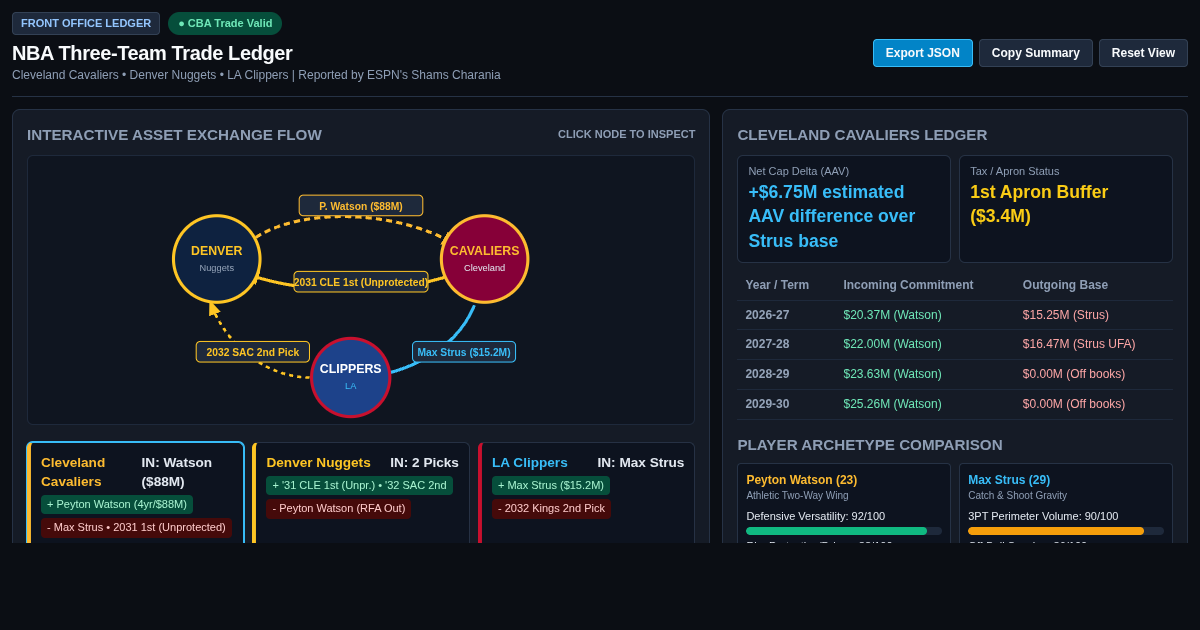
Task: Click the '- 2032 Kings 2nd Pick' chip
Action: coord(551,508)
